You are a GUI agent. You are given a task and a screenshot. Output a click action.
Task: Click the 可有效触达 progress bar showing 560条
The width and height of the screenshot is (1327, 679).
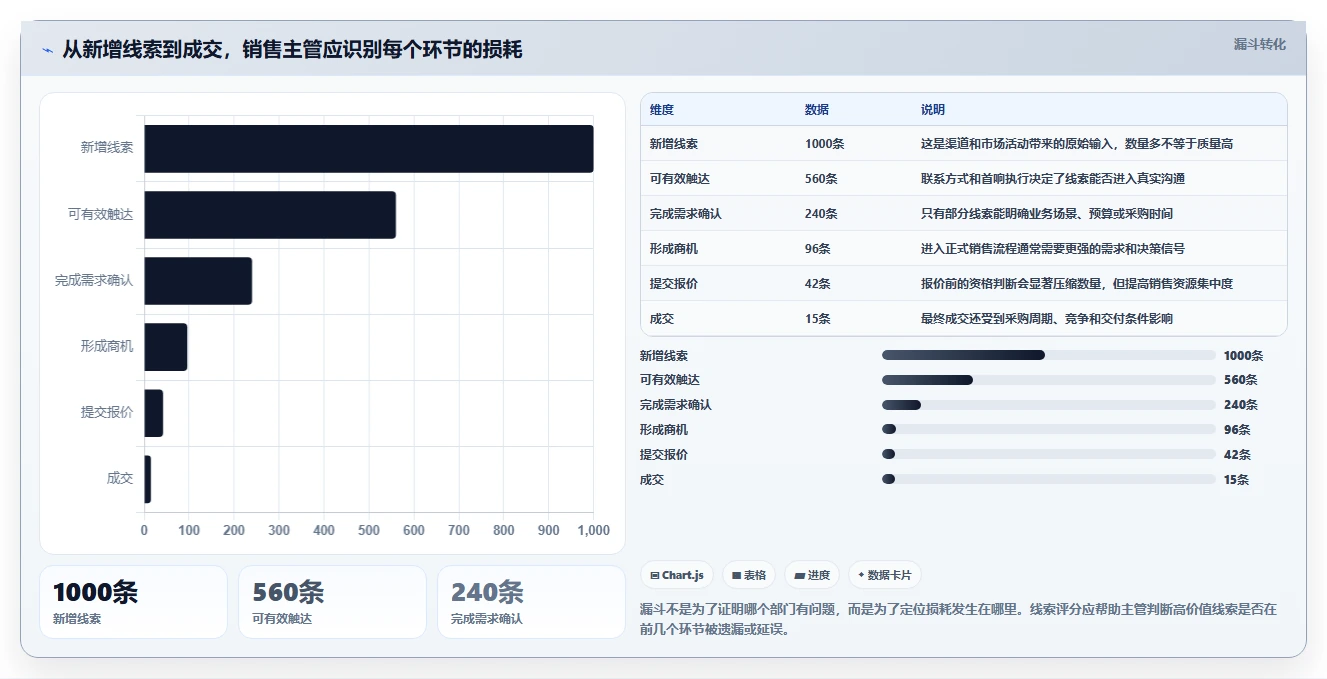[1049, 380]
